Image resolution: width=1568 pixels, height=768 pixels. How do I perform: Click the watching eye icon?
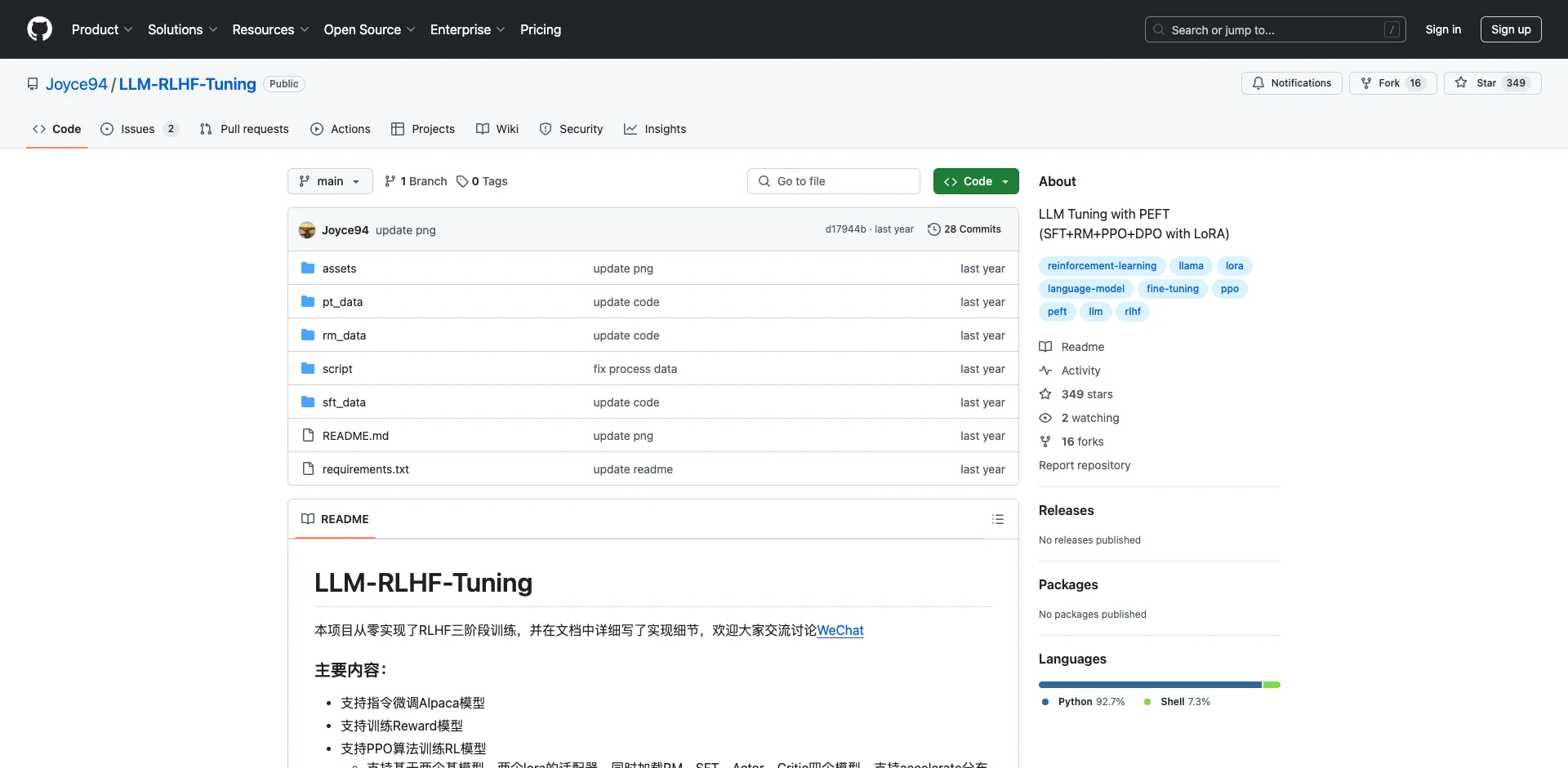[x=1045, y=418]
